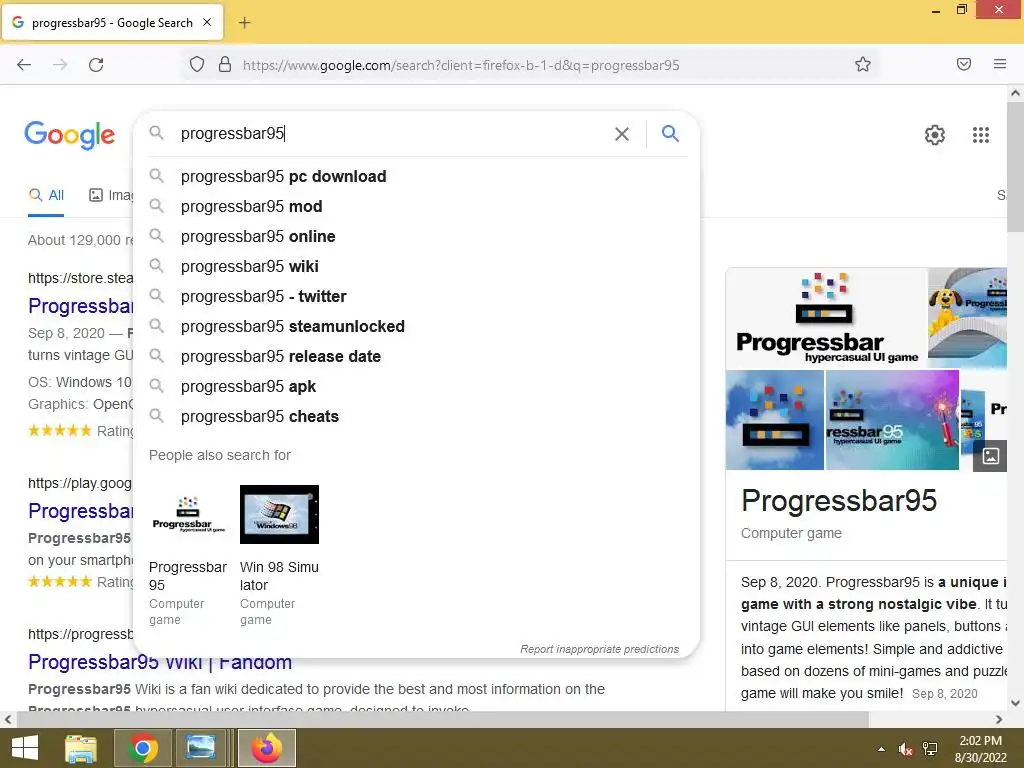Viewport: 1024px width, 768px height.
Task: Click the vertical scrollbar down arrow
Action: click(1015, 703)
